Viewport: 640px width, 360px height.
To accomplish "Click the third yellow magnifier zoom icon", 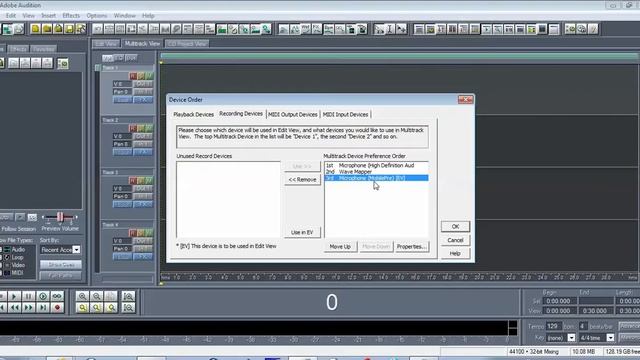I will click(111, 308).
